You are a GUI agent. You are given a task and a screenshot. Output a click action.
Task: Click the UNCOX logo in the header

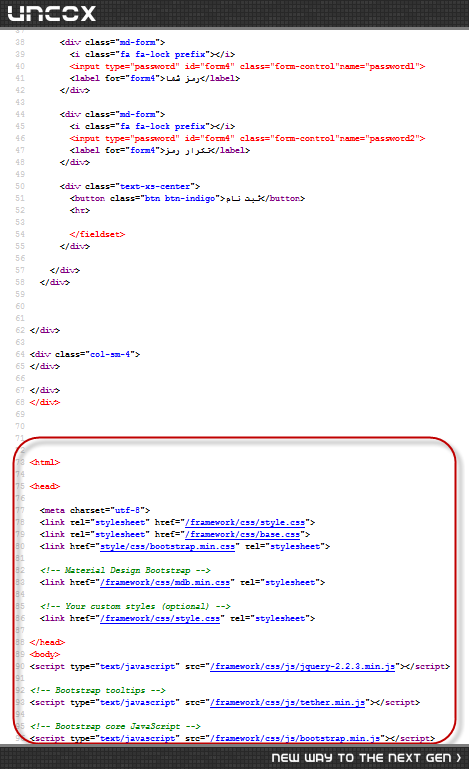[52, 13]
